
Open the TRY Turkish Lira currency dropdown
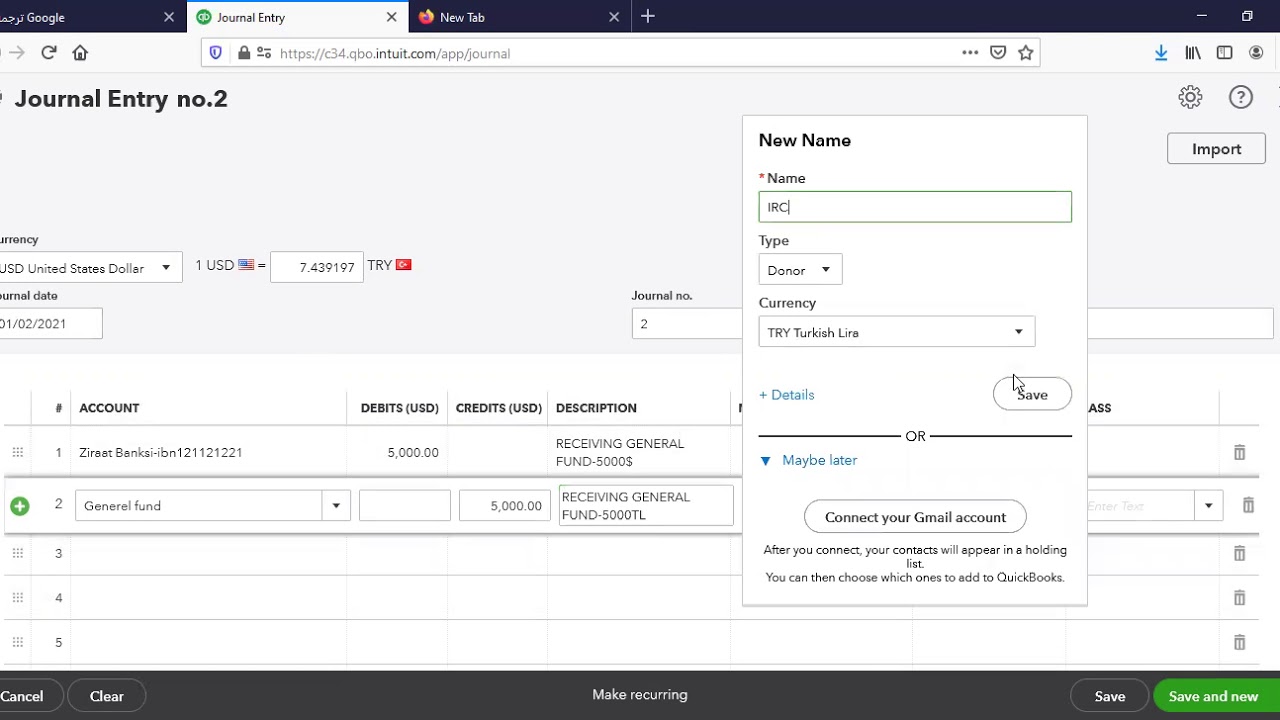897,332
